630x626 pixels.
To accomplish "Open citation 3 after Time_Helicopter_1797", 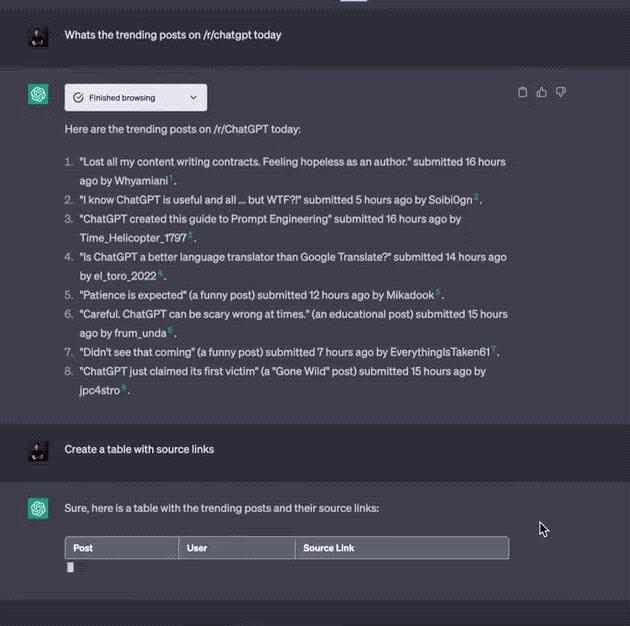I will tap(190, 235).
